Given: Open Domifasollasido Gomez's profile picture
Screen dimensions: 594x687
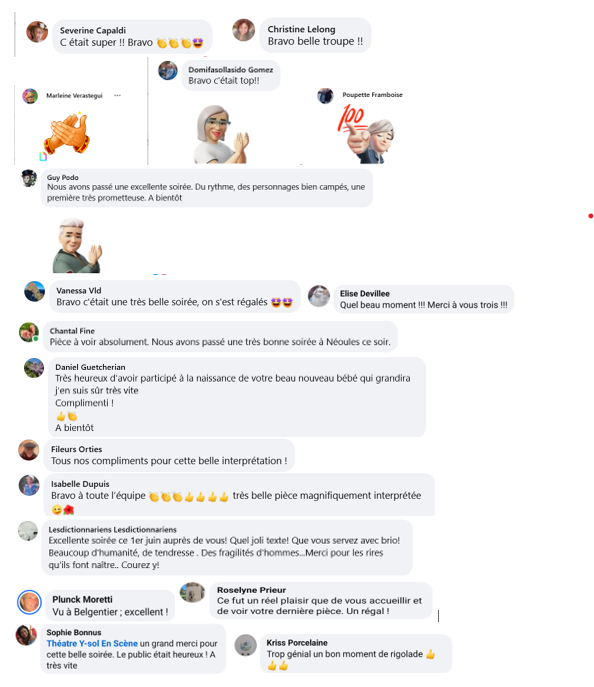Looking at the screenshot, I should [168, 70].
